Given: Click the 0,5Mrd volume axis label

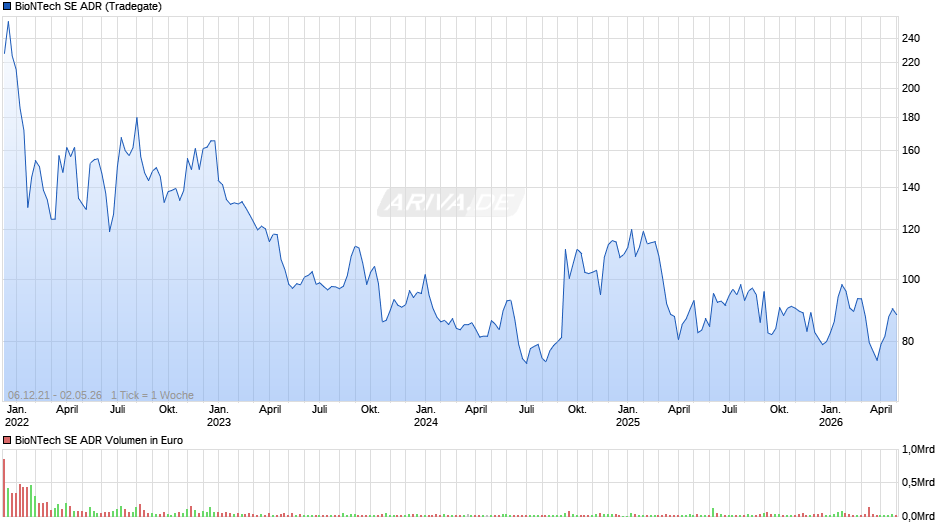Looking at the screenshot, I should point(918,482).
